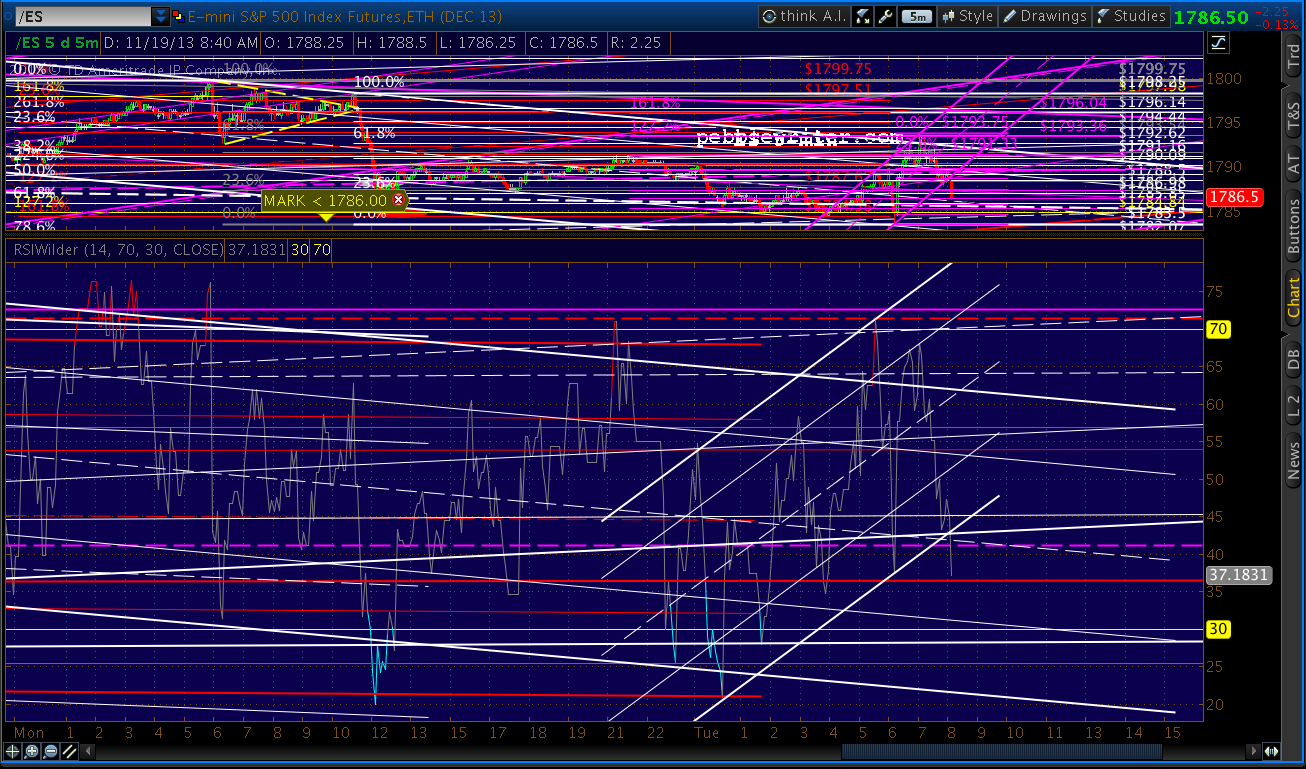Click the logarithmic curve scale icon
Viewport: 1306px width, 769px height.
click(x=1219, y=42)
